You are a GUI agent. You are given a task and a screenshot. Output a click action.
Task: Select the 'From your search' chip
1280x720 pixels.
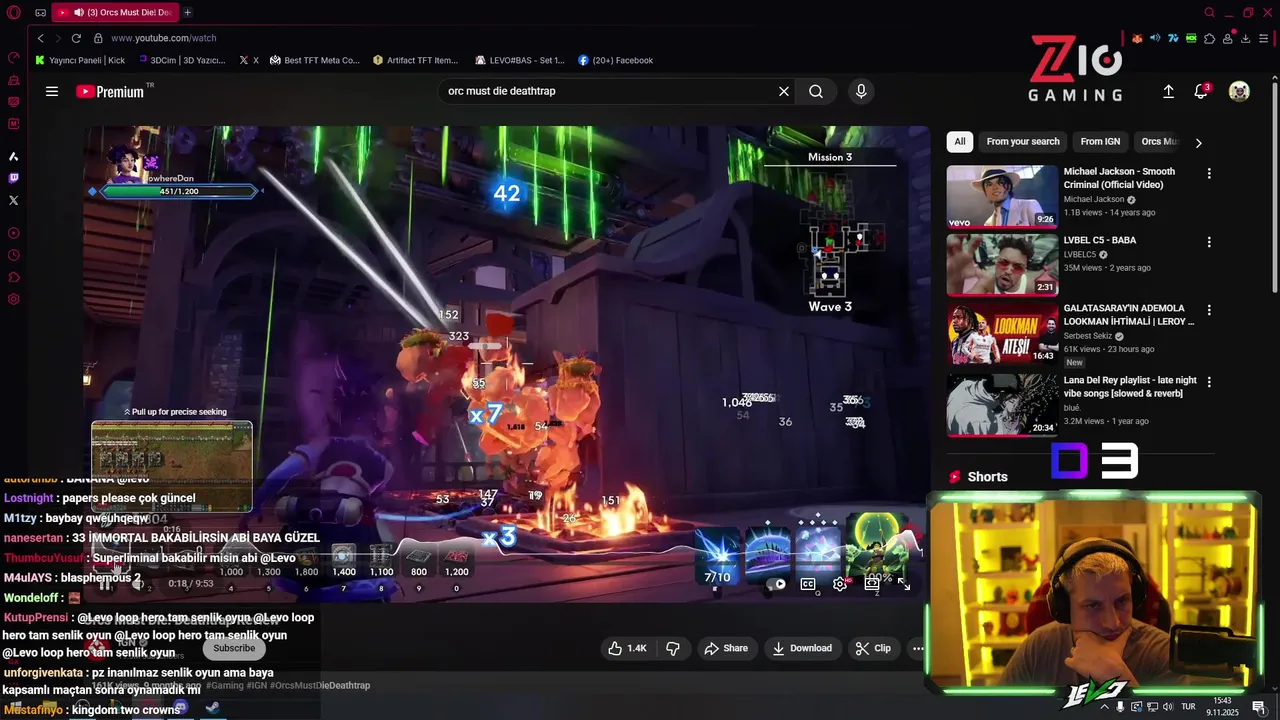1023,142
